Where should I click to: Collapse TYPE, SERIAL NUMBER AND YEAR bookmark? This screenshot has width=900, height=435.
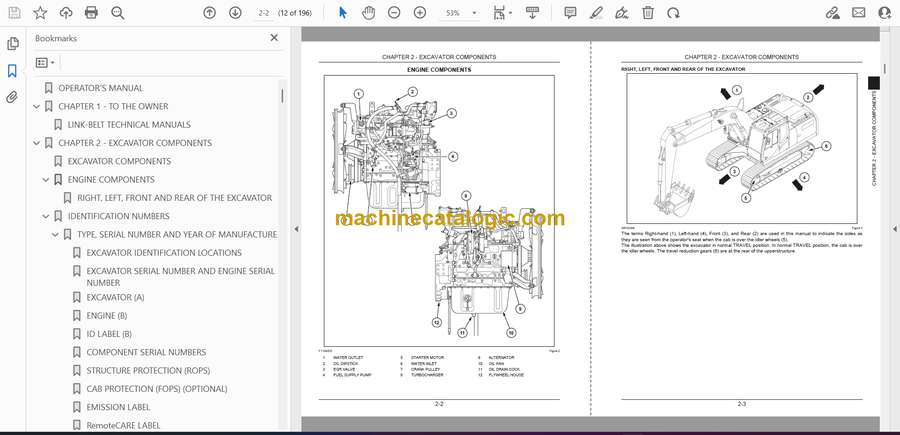[x=55, y=234]
